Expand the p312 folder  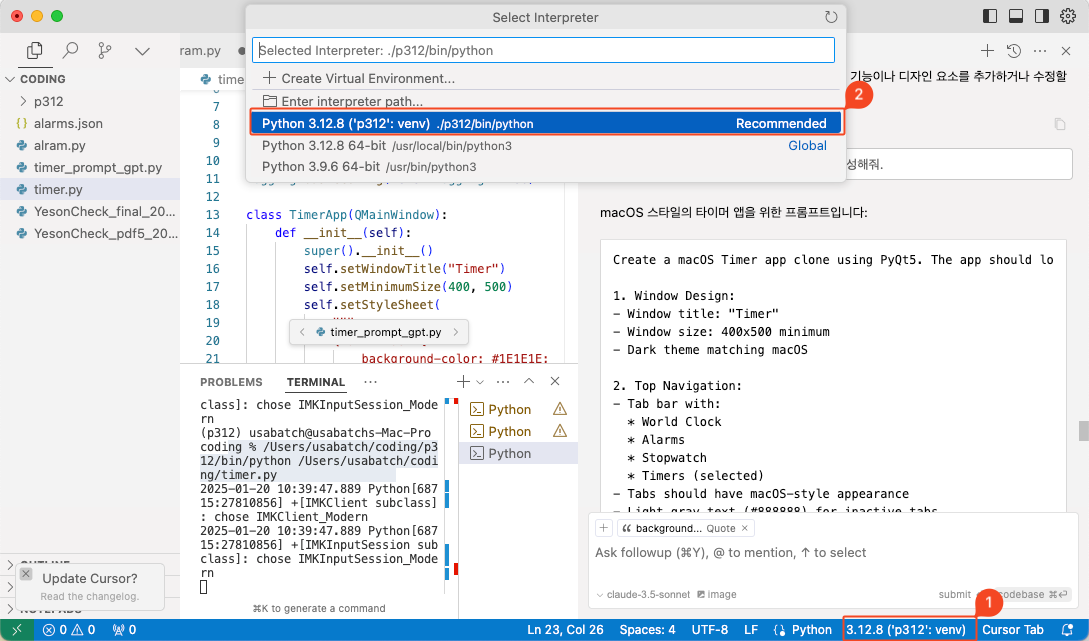(x=90, y=101)
